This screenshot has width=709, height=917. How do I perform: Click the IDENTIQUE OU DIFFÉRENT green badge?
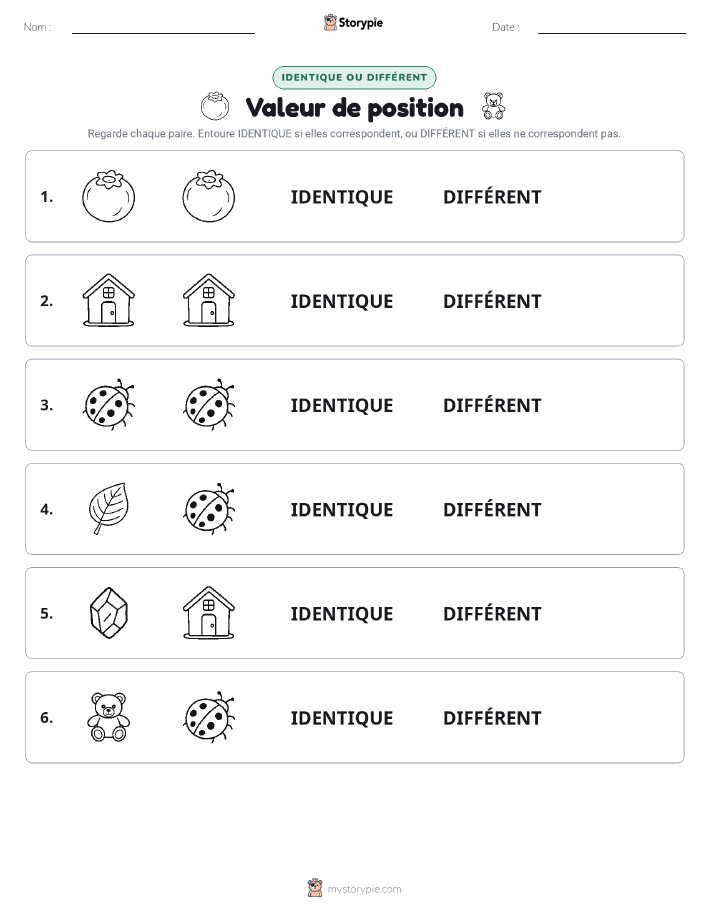(354, 77)
